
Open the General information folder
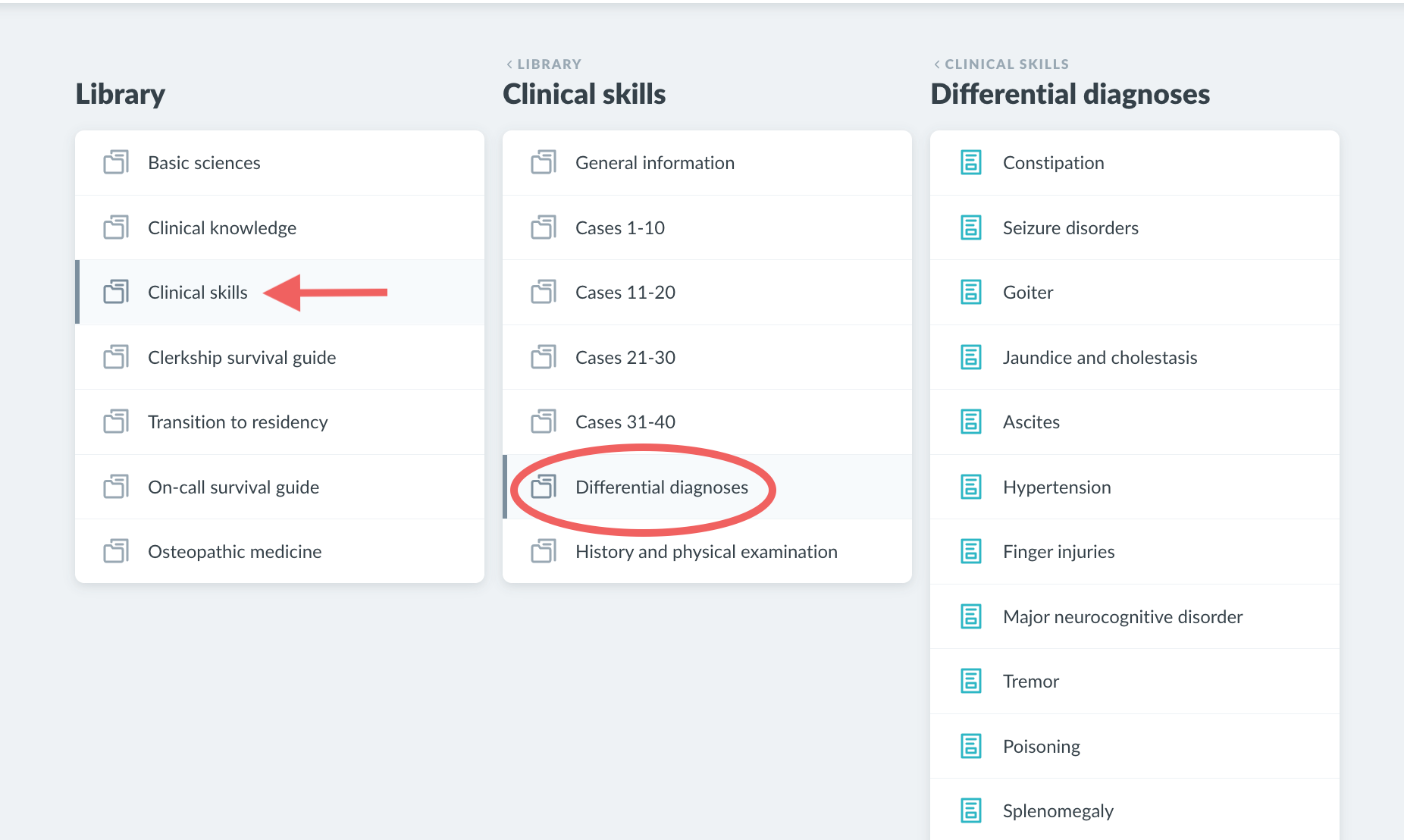pyautogui.click(x=707, y=163)
